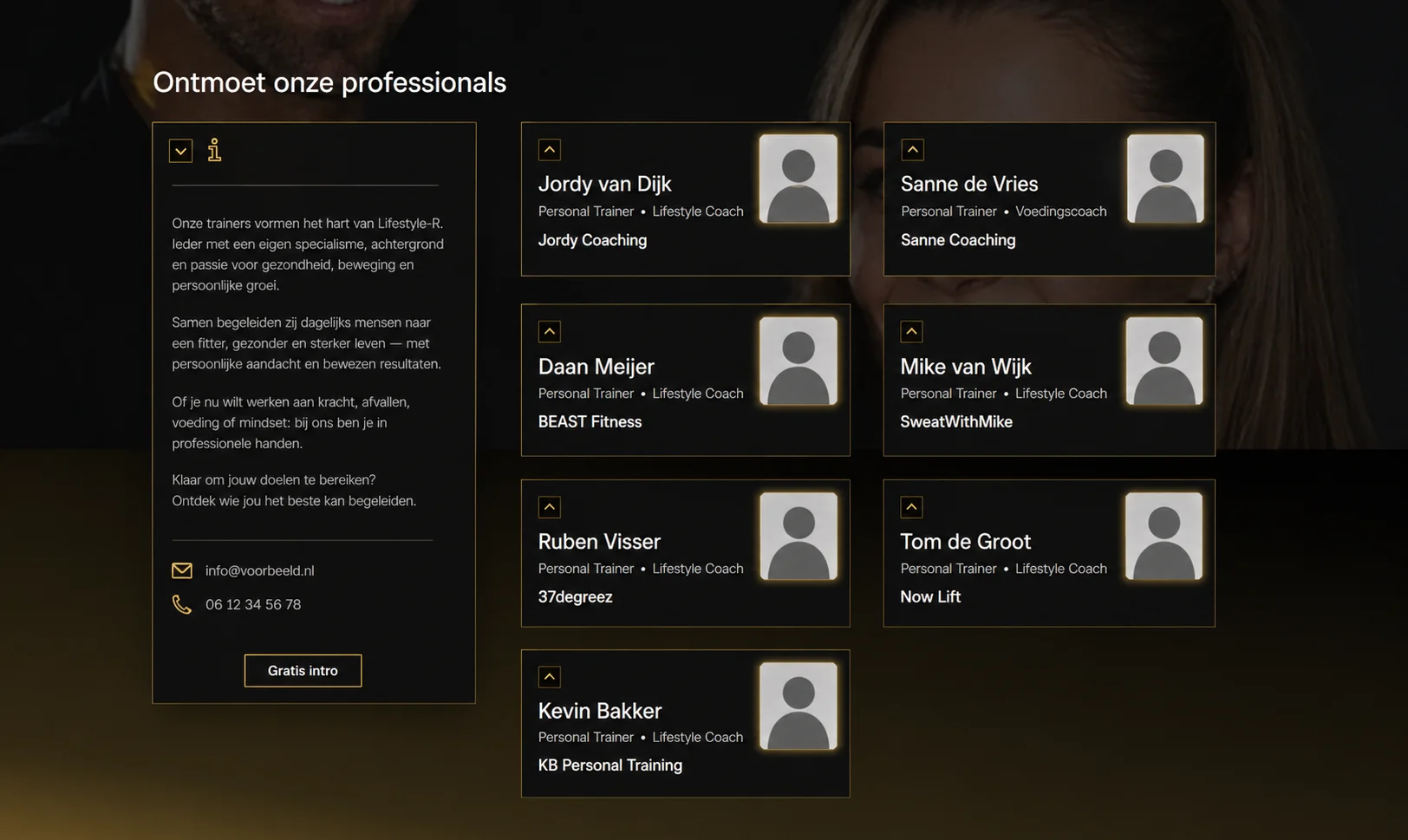Collapse the info panel chevron

[180, 151]
